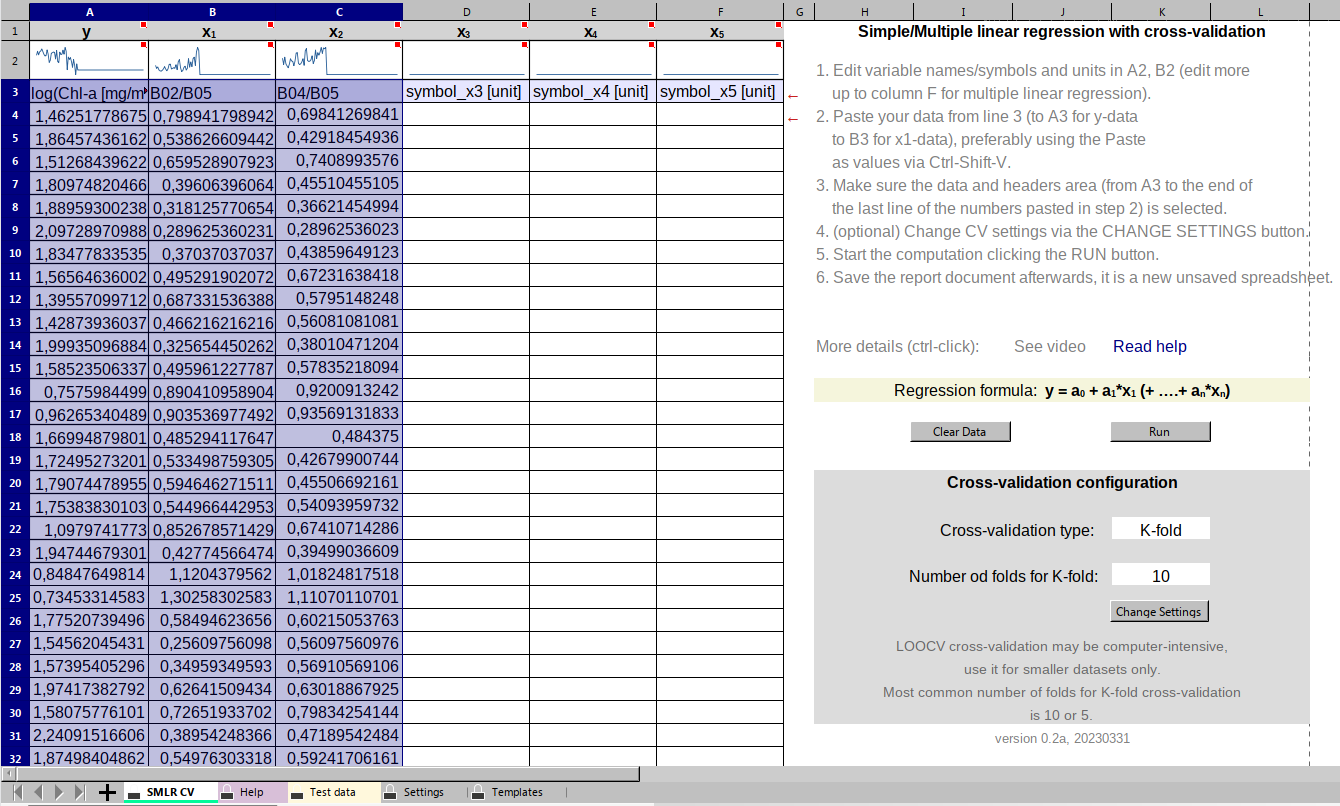Switch to the SMLR CV sheet tab
Viewport: 1340px width, 806px height.
[171, 792]
